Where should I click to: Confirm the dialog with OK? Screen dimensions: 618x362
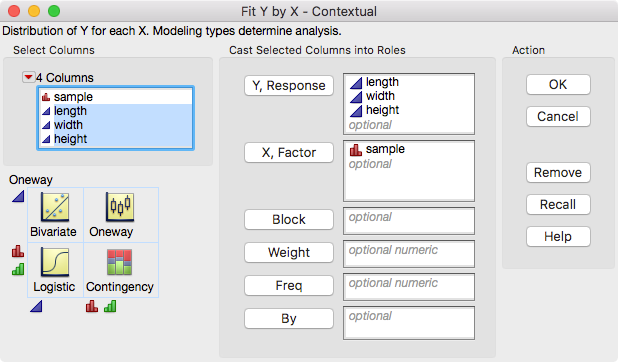558,84
